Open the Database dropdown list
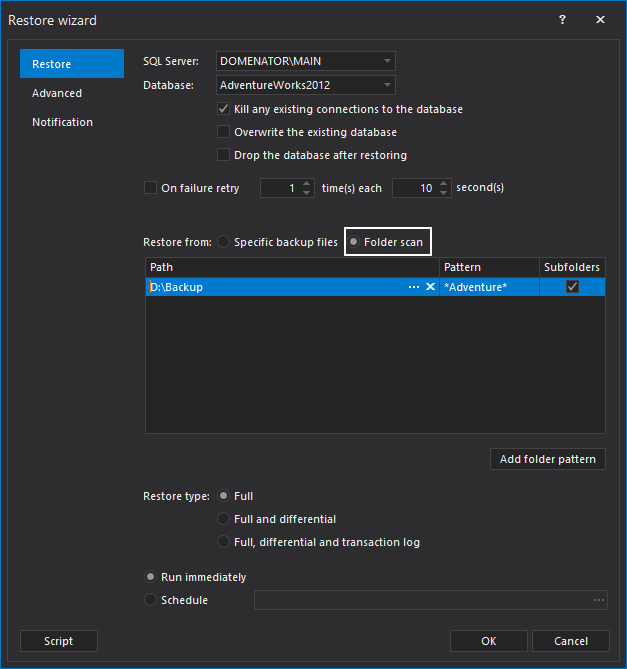The height and width of the screenshot is (669, 627). coord(387,86)
